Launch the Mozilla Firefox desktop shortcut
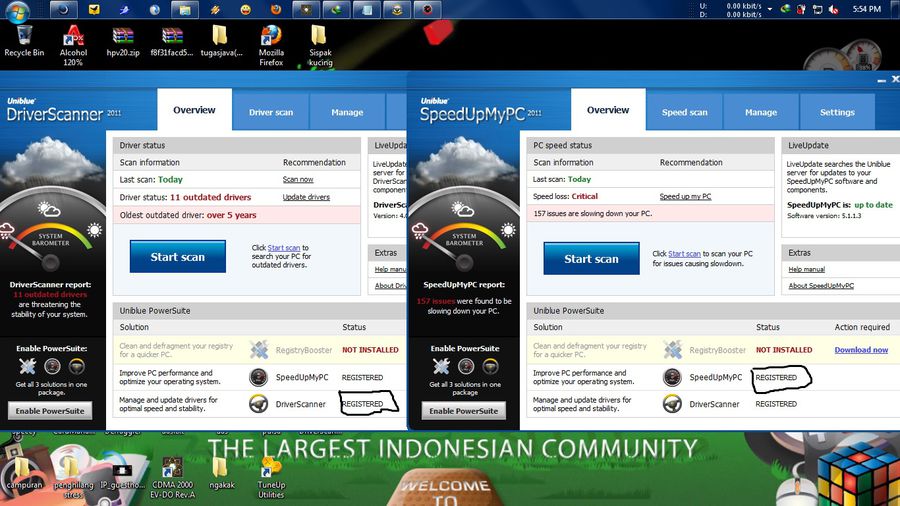This screenshot has width=900, height=506. 271,46
